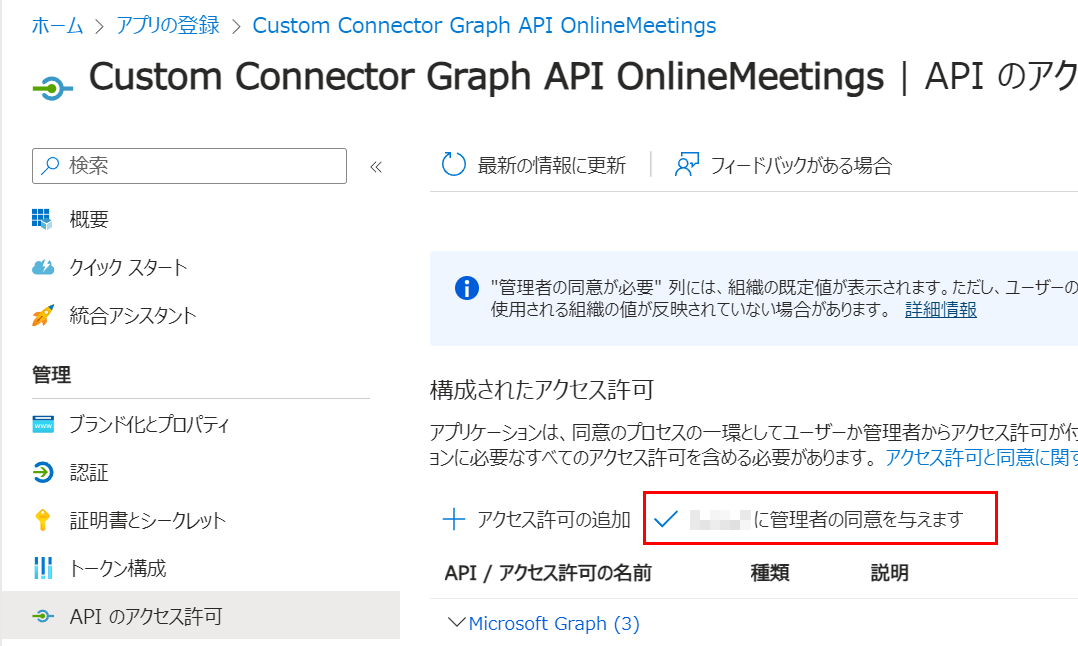Image resolution: width=1078 pixels, height=646 pixels.
Task: Click the トークン構成 bars icon
Action: (42, 569)
